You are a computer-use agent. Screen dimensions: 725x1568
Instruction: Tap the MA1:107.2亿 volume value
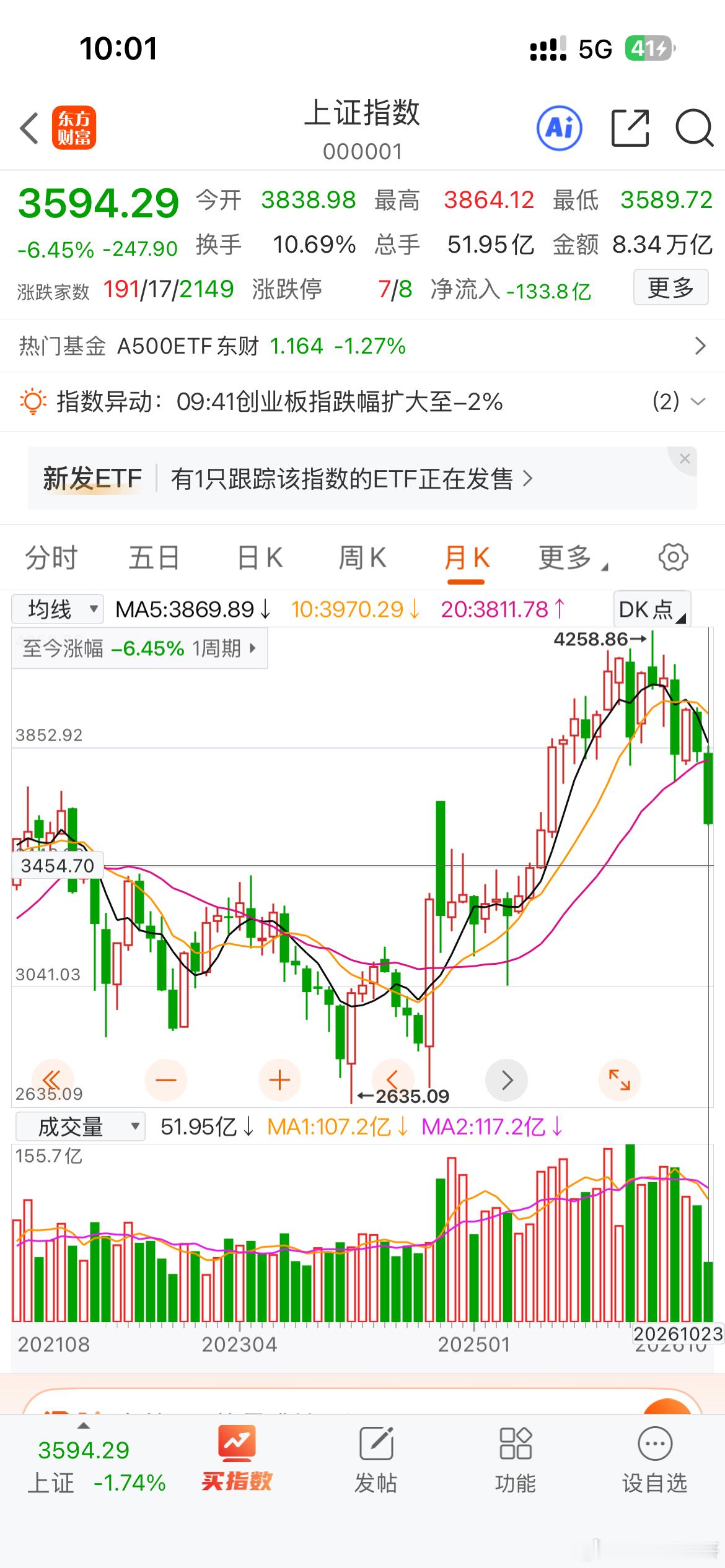click(x=338, y=1126)
